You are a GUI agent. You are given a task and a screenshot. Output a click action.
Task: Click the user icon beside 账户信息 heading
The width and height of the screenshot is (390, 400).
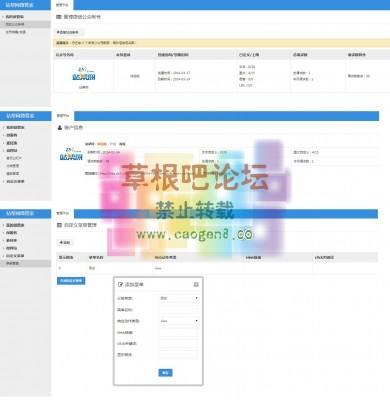60,128
